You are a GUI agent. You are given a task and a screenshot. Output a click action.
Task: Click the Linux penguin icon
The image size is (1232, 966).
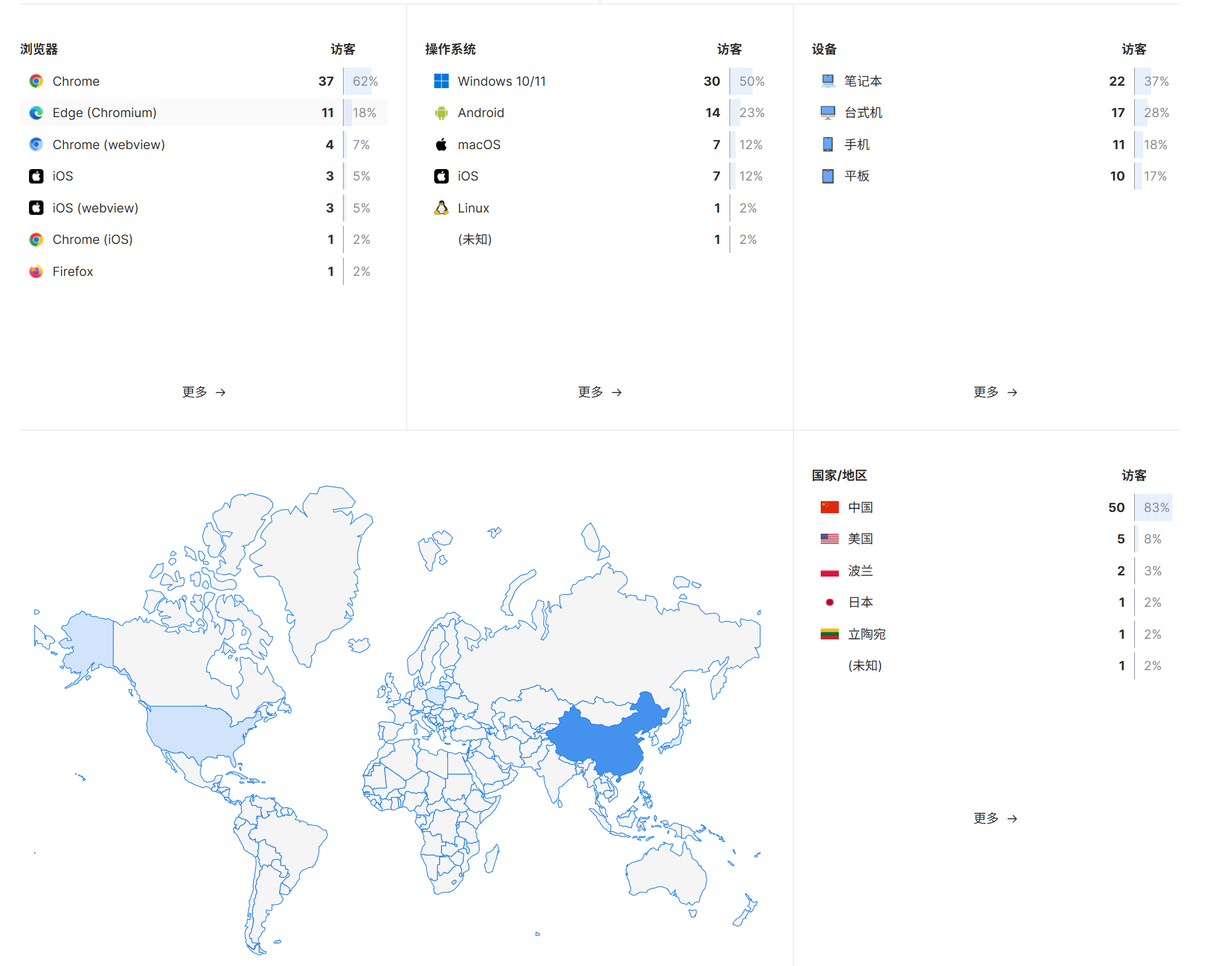[441, 208]
